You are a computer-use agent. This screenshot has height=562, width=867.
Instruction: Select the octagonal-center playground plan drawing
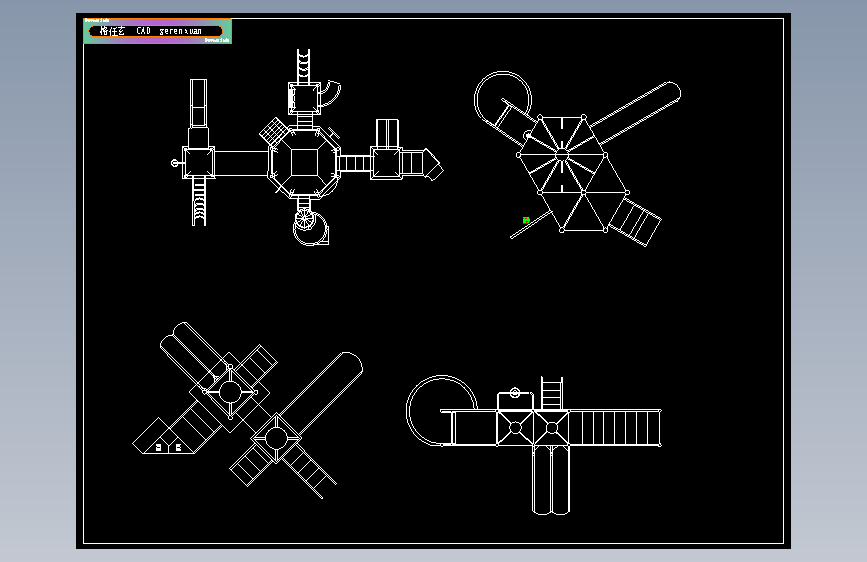coord(307,147)
